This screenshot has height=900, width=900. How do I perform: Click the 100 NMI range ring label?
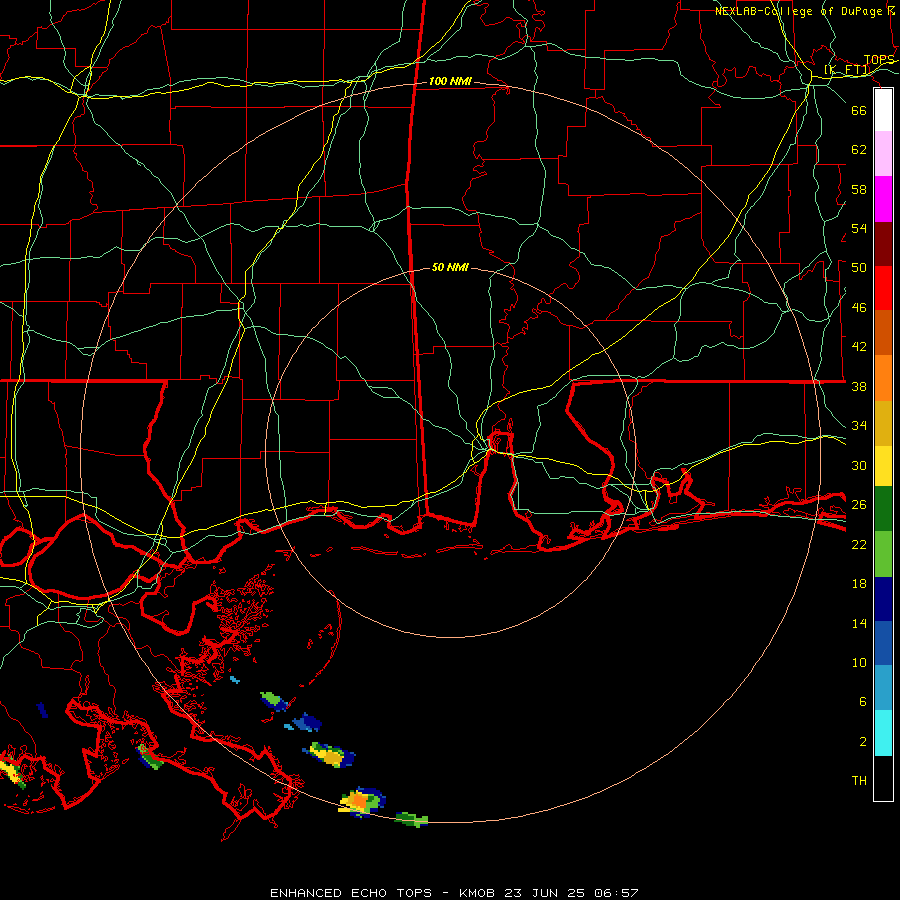pyautogui.click(x=450, y=82)
